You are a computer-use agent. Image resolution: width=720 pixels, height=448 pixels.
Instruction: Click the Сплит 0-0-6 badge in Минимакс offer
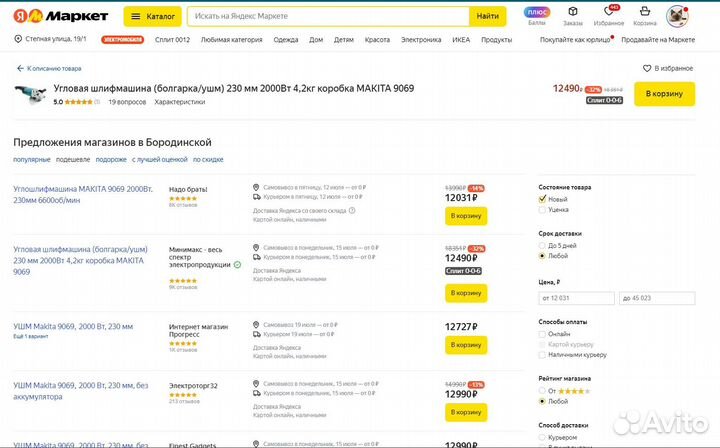pyautogui.click(x=463, y=271)
